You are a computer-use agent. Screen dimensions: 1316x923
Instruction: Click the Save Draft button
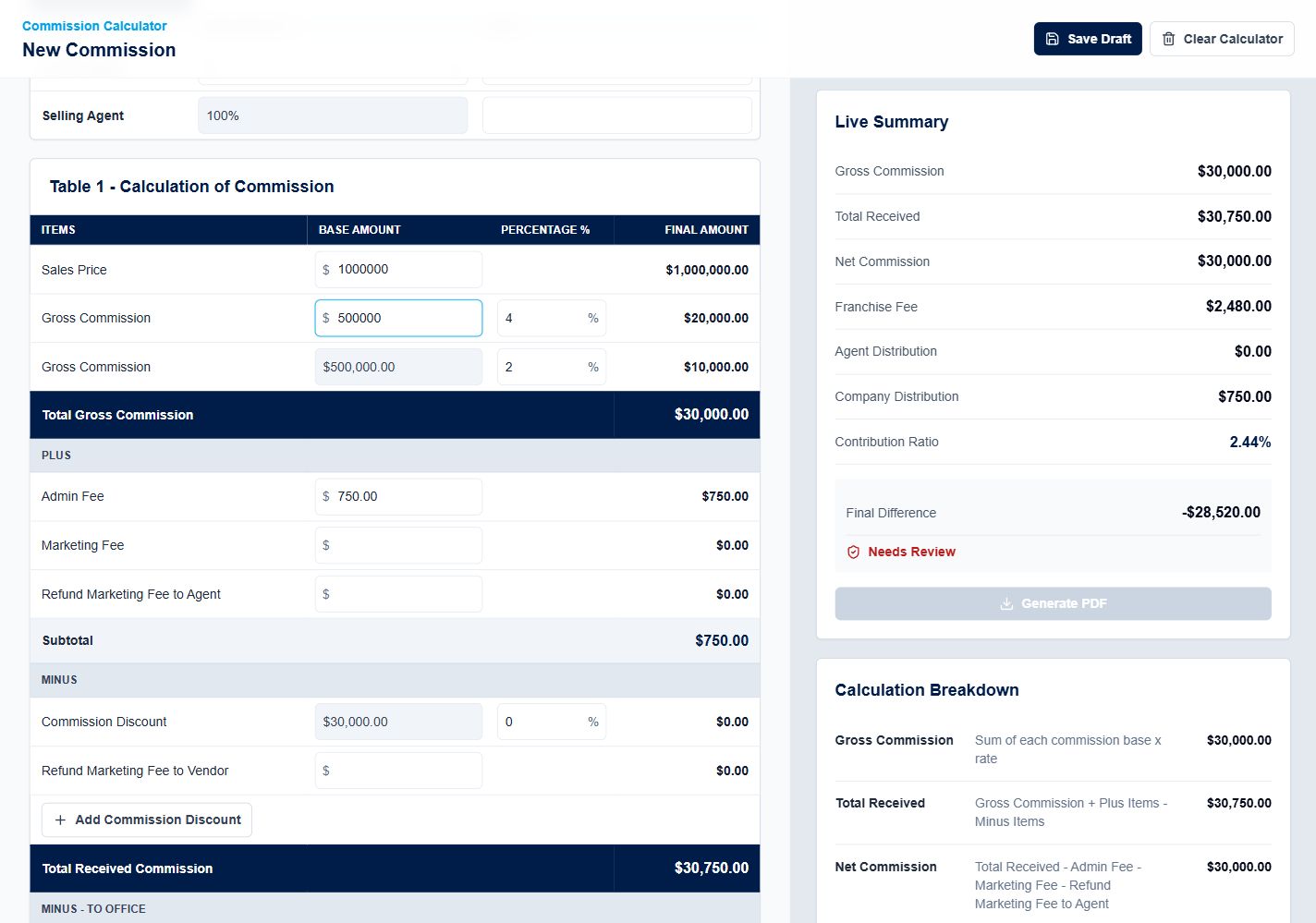1088,39
